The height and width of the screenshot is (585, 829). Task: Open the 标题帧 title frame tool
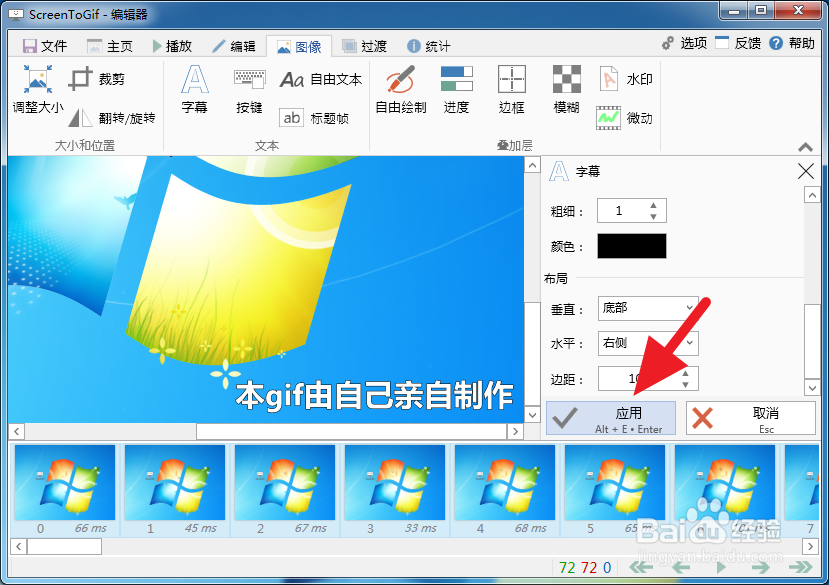tap(314, 117)
